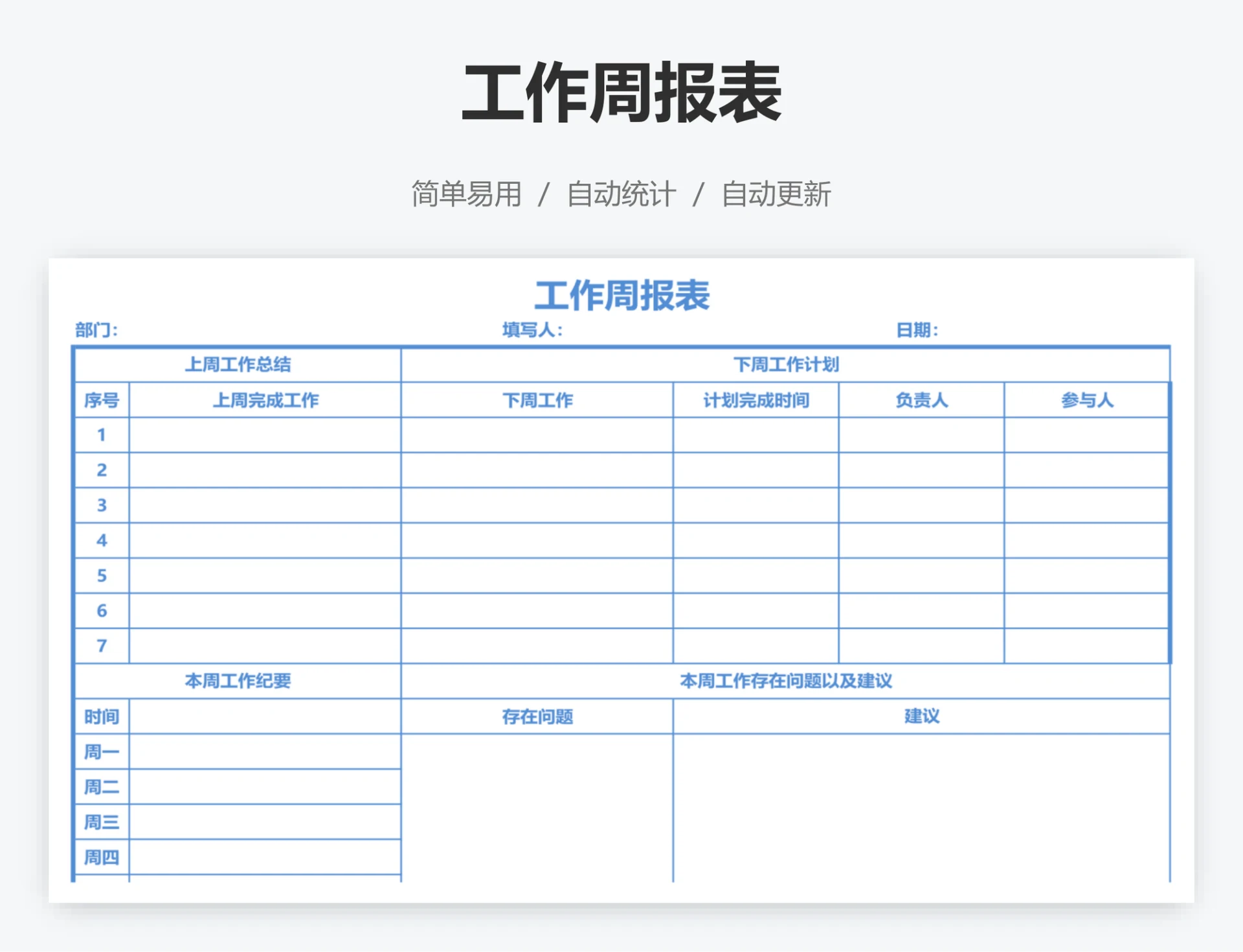Select the 计划完成时间 column header
Screen dimensions: 1243x952
coord(756,400)
